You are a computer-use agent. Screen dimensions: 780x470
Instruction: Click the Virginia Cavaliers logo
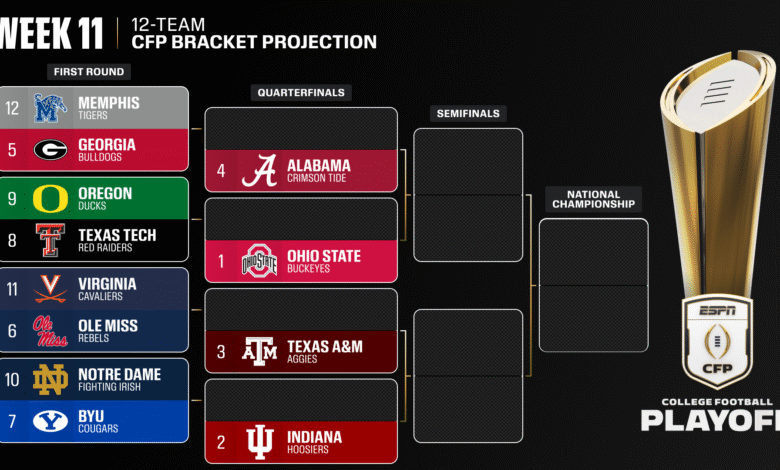click(50, 289)
